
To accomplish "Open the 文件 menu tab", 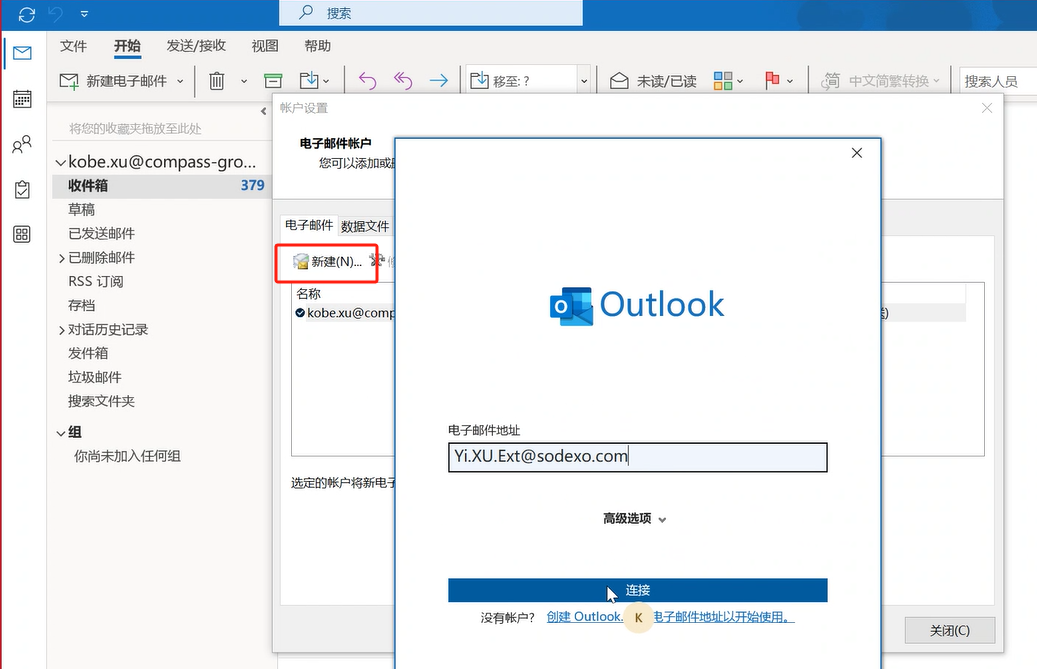I will click(x=73, y=46).
